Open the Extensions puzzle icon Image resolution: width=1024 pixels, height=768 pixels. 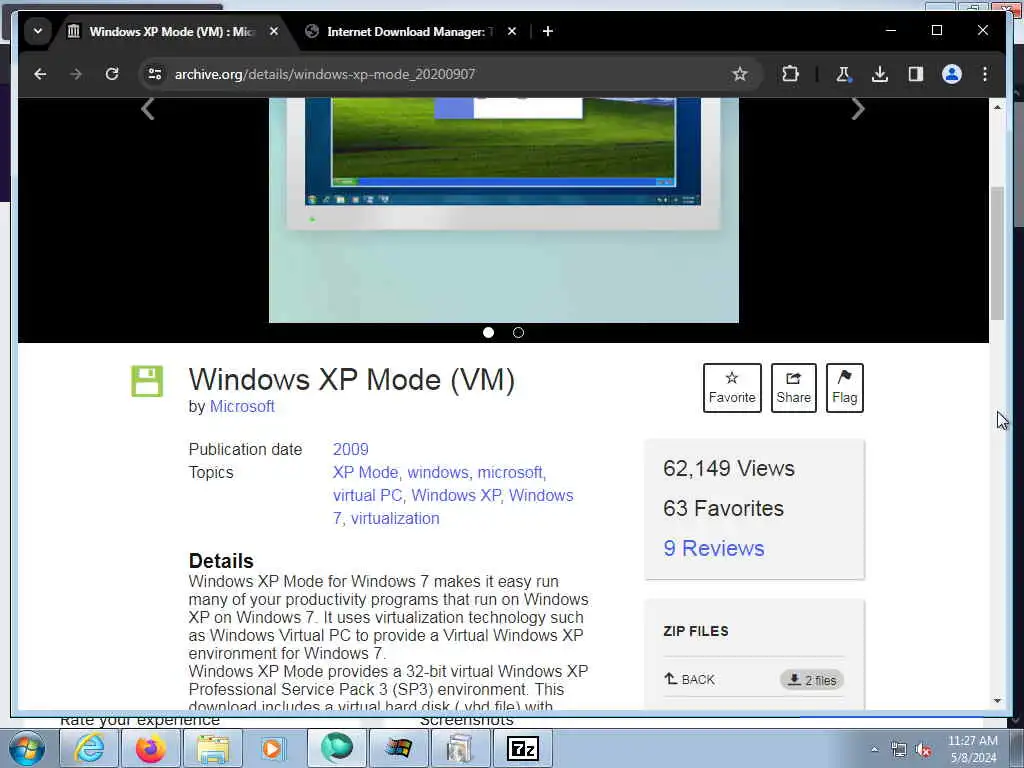[790, 74]
